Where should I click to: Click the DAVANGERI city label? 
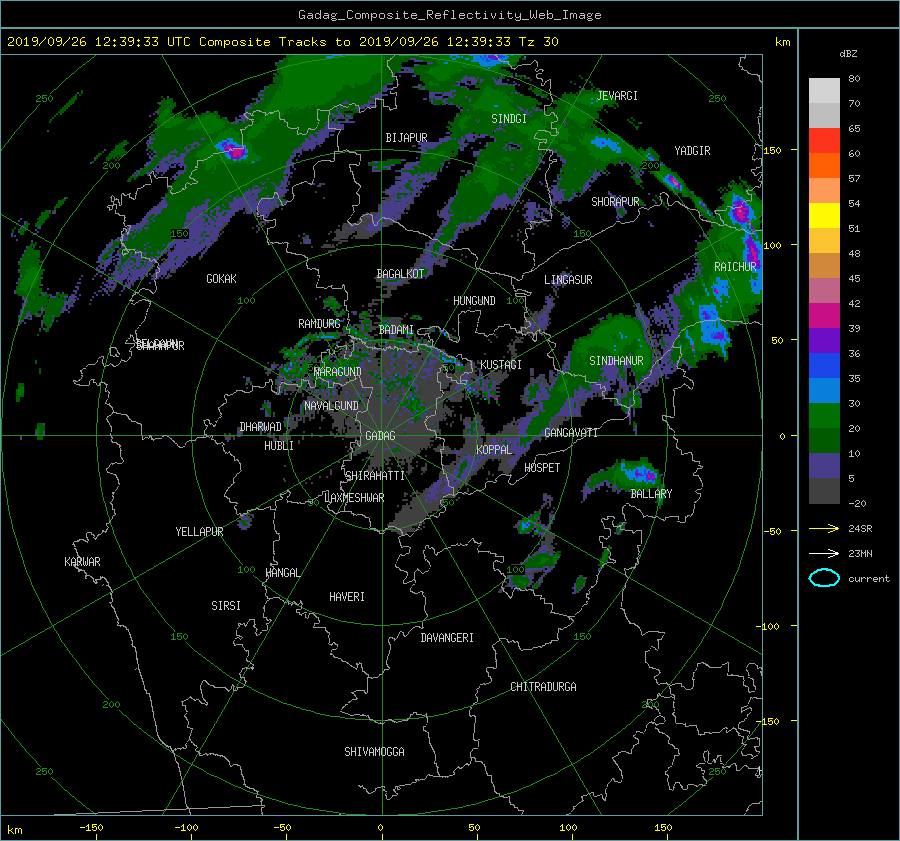coord(447,638)
